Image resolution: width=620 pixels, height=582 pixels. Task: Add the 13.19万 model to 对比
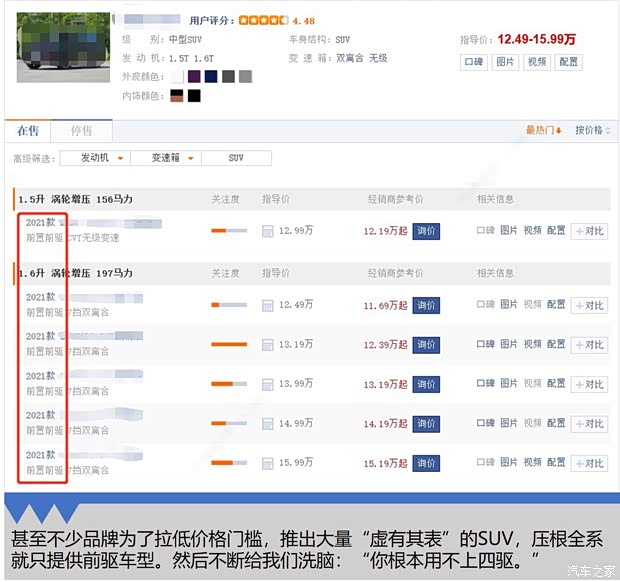click(589, 345)
